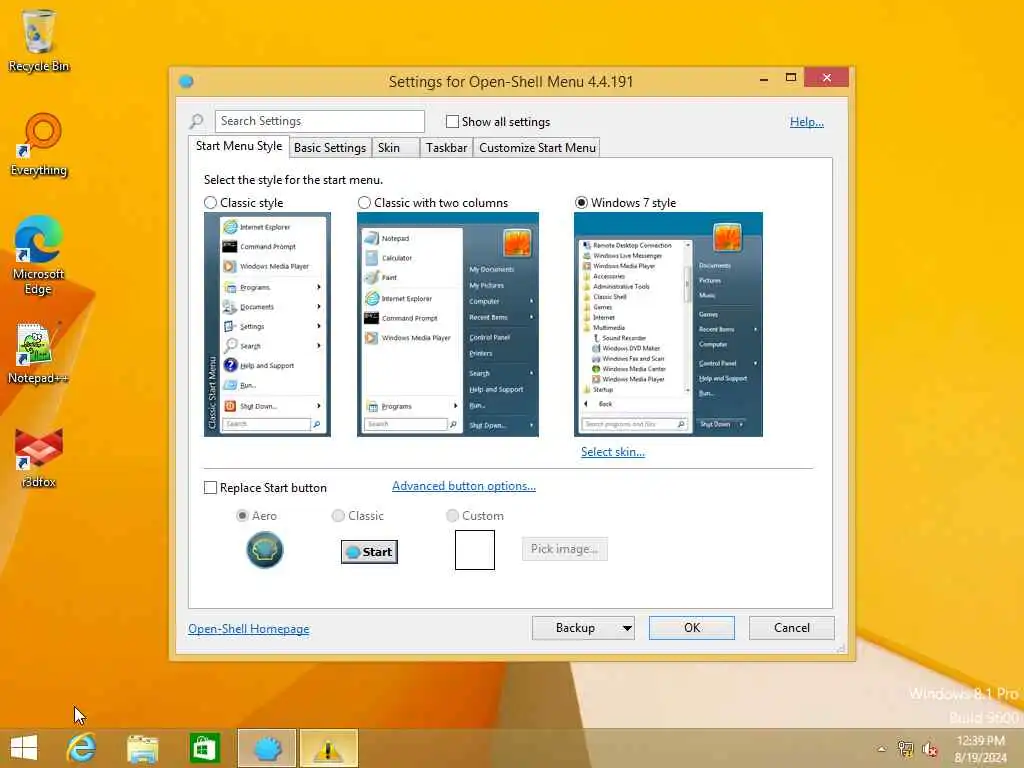1024x768 pixels.
Task: Select the two columns menu preview thumbnail
Action: [x=448, y=325]
